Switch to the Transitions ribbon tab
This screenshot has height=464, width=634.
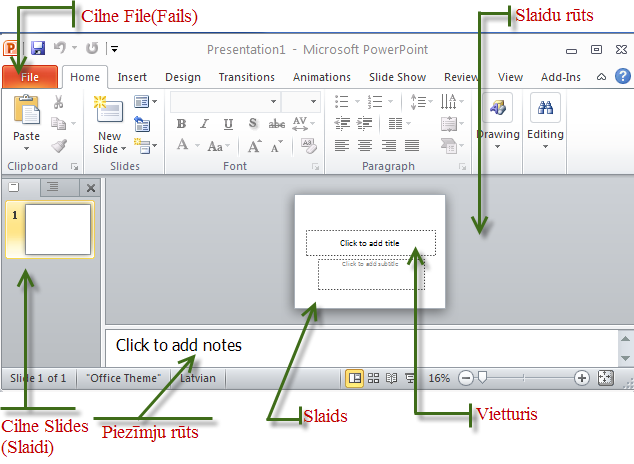(x=246, y=77)
